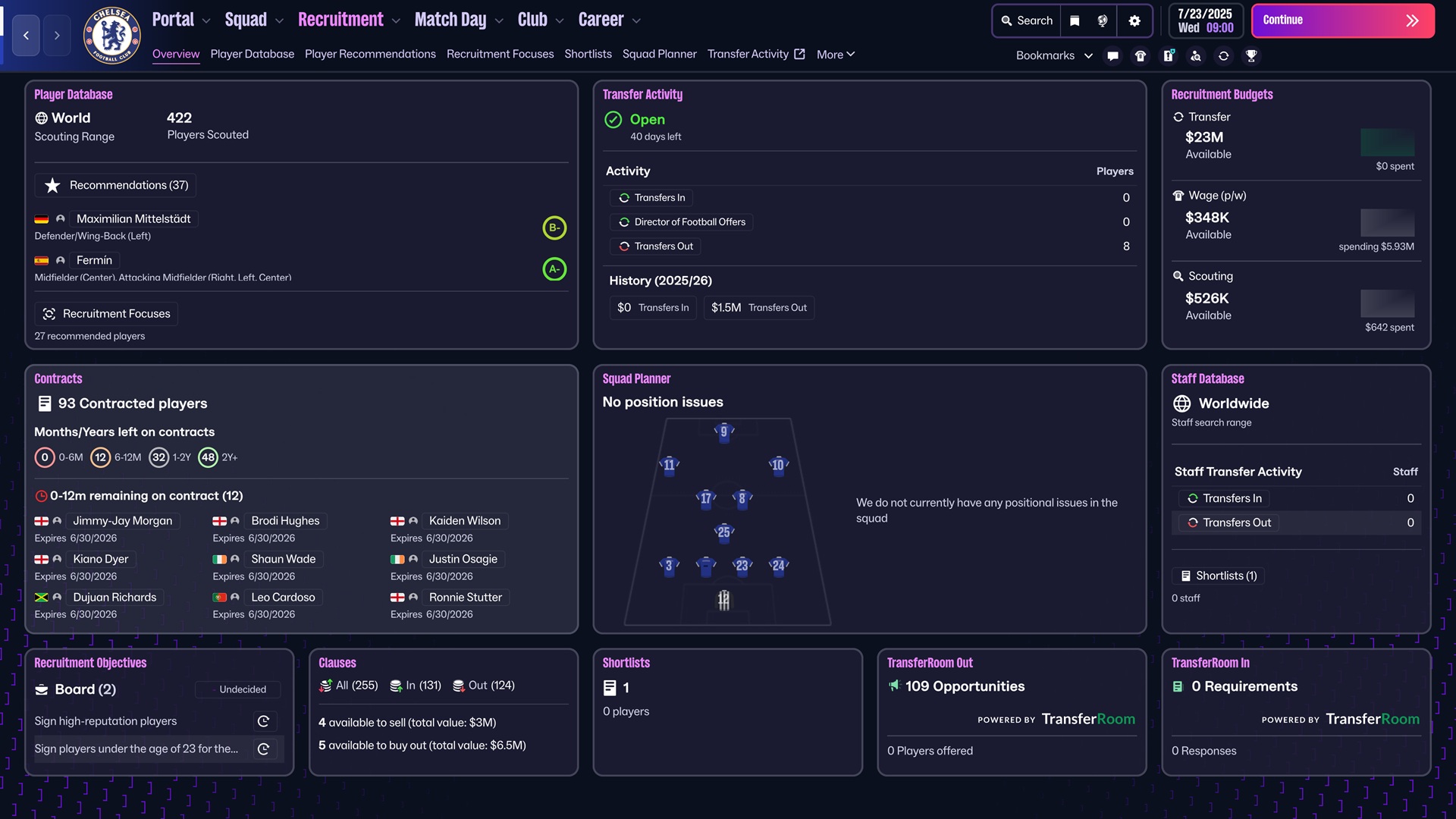Image resolution: width=1456 pixels, height=819 pixels.
Task: Click the back navigation arrow
Action: tap(26, 35)
